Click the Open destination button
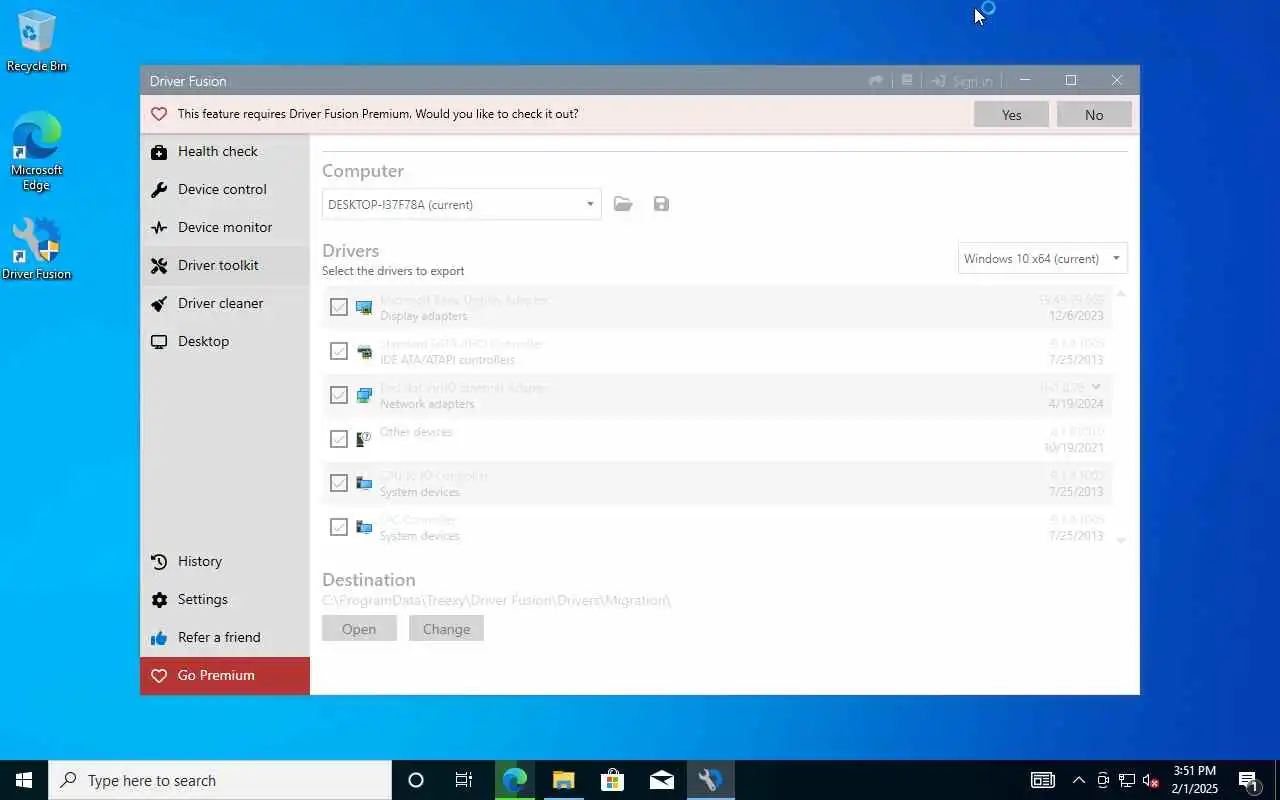The height and width of the screenshot is (800, 1280). (359, 629)
